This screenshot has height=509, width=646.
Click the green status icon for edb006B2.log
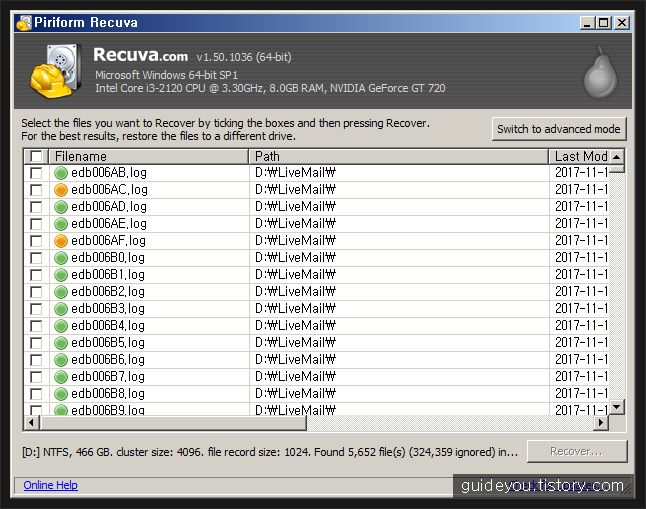pos(61,292)
